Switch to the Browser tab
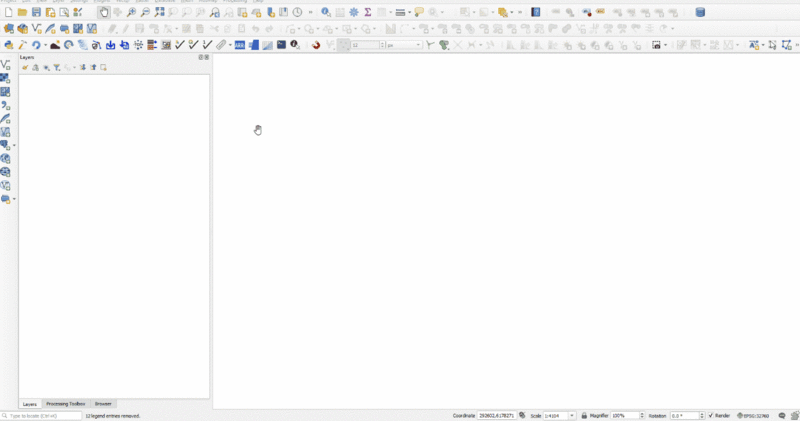The image size is (800, 421). coord(103,404)
